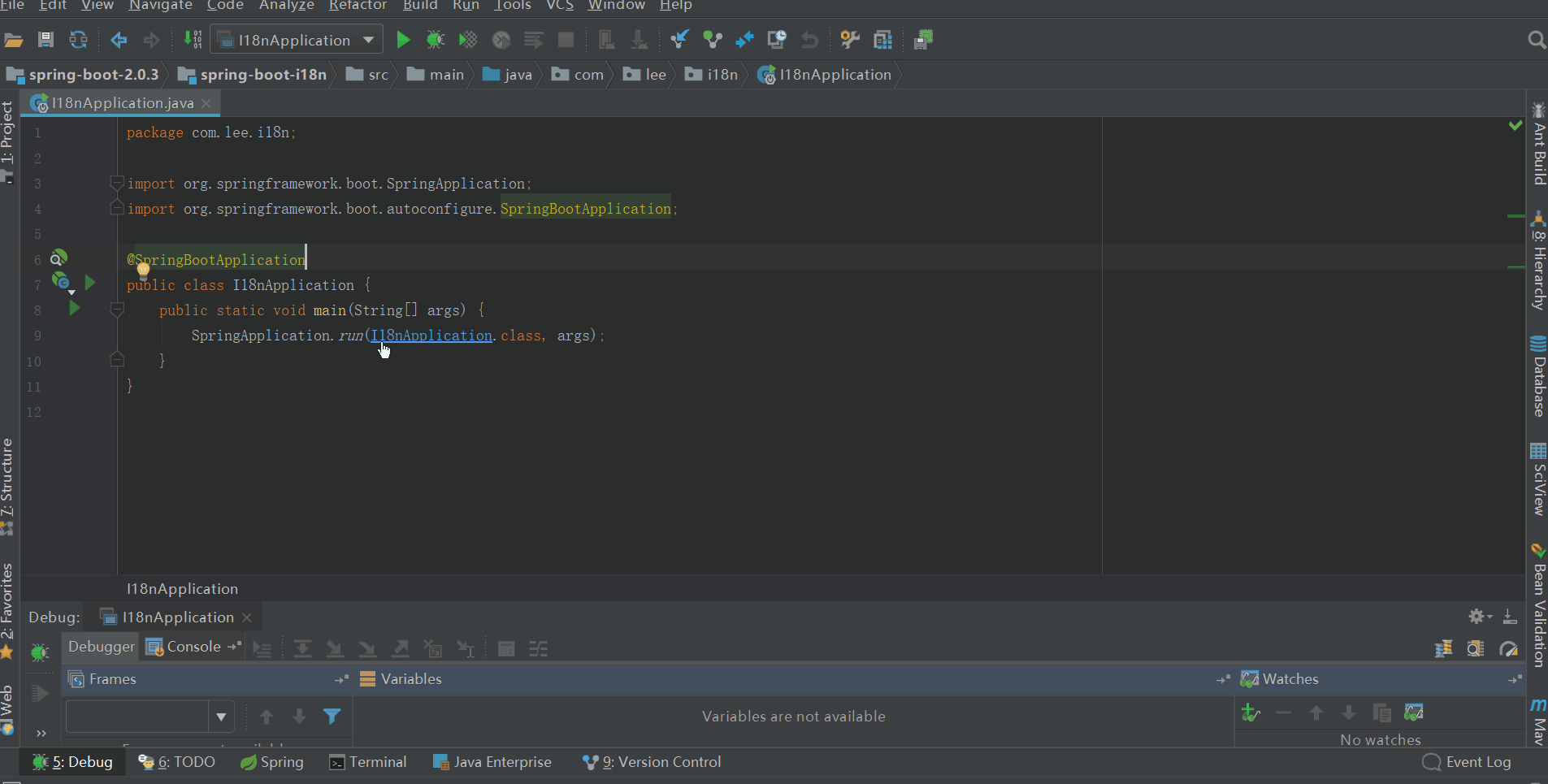Collapse the import block fold marker

pyautogui.click(x=117, y=183)
